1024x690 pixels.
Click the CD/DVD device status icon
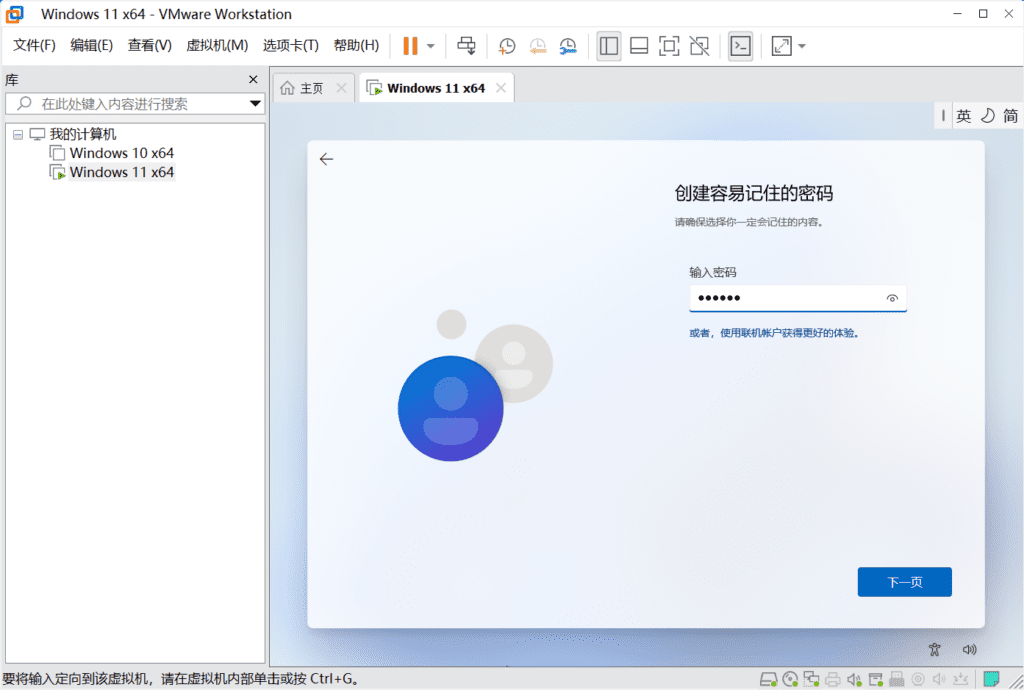pos(790,679)
